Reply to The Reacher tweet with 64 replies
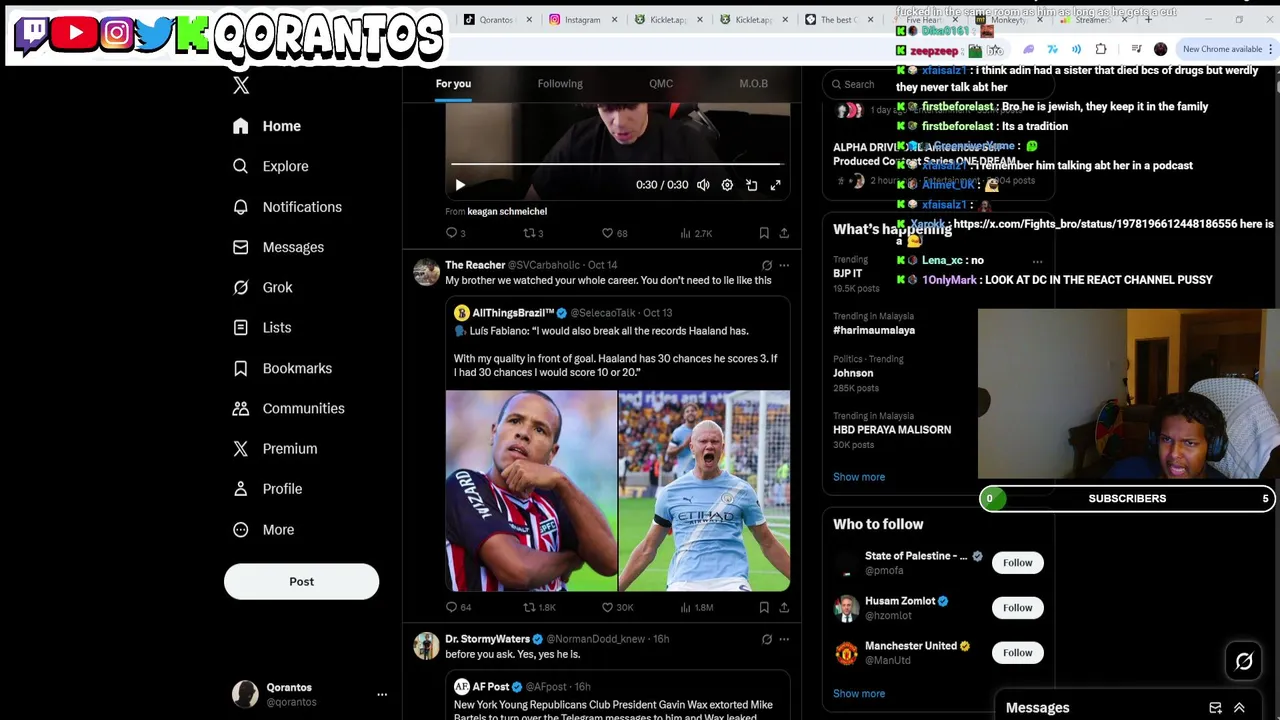The image size is (1280, 720). (x=458, y=607)
